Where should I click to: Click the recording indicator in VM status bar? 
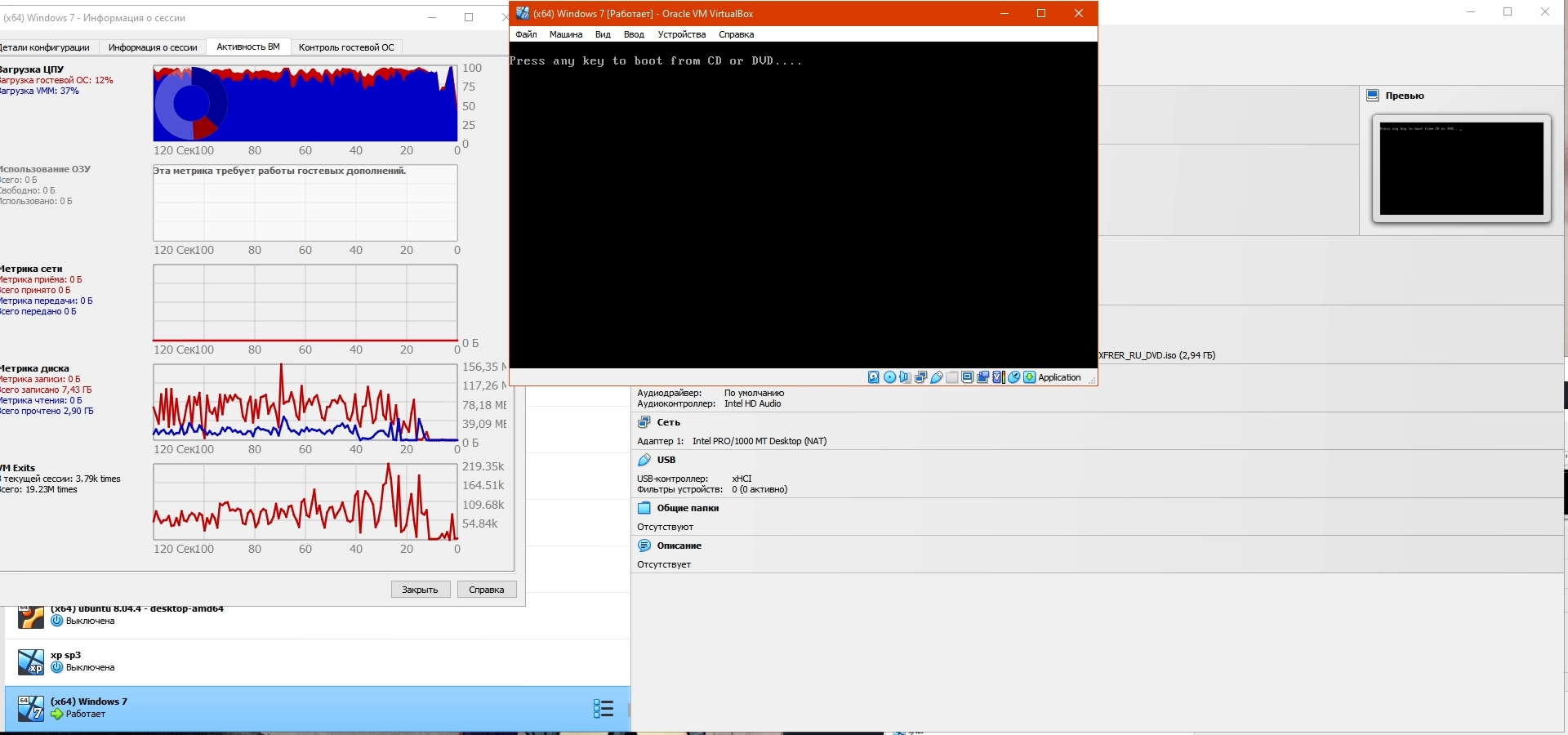pyautogui.click(x=982, y=377)
